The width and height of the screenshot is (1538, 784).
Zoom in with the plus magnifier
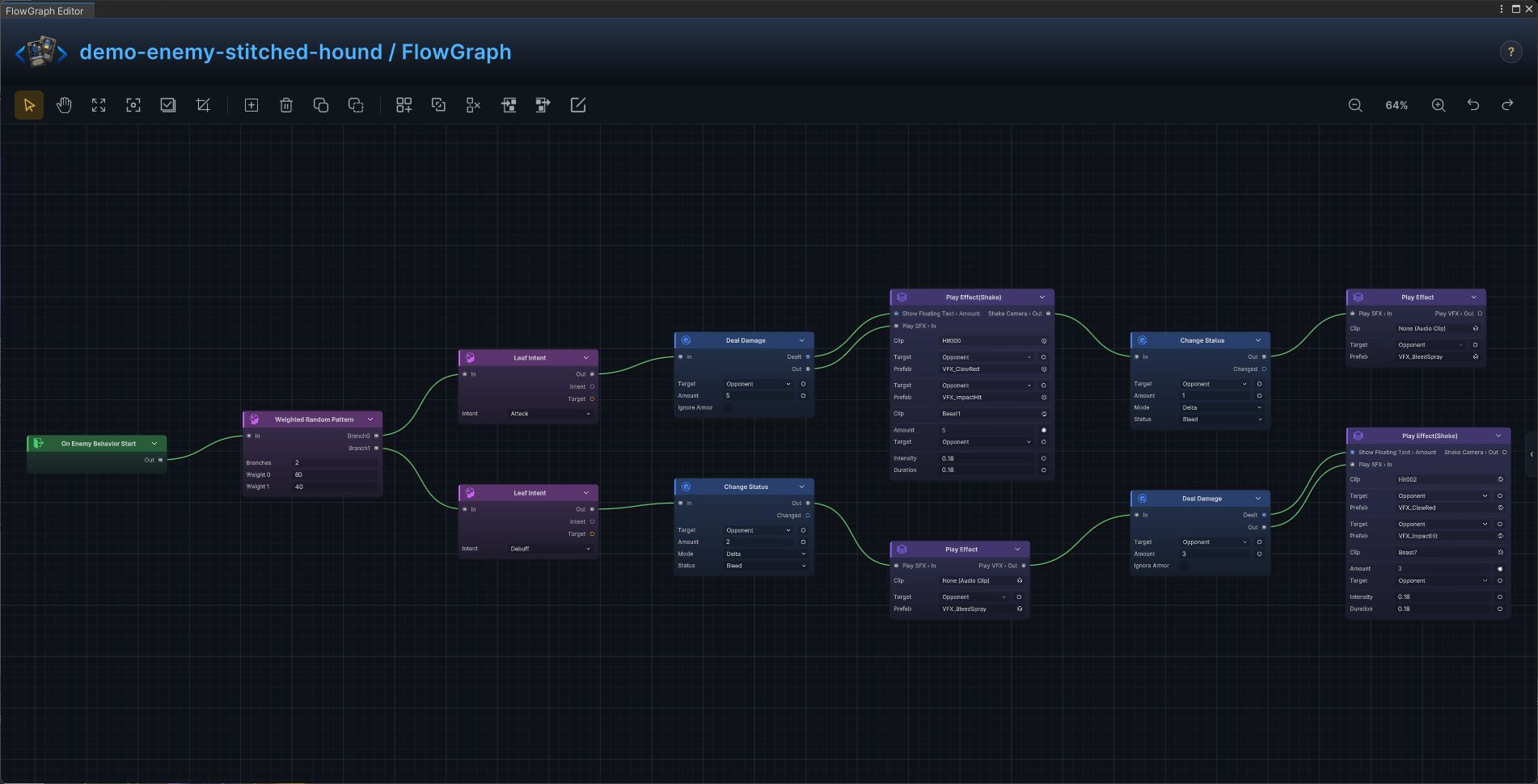coord(1439,105)
